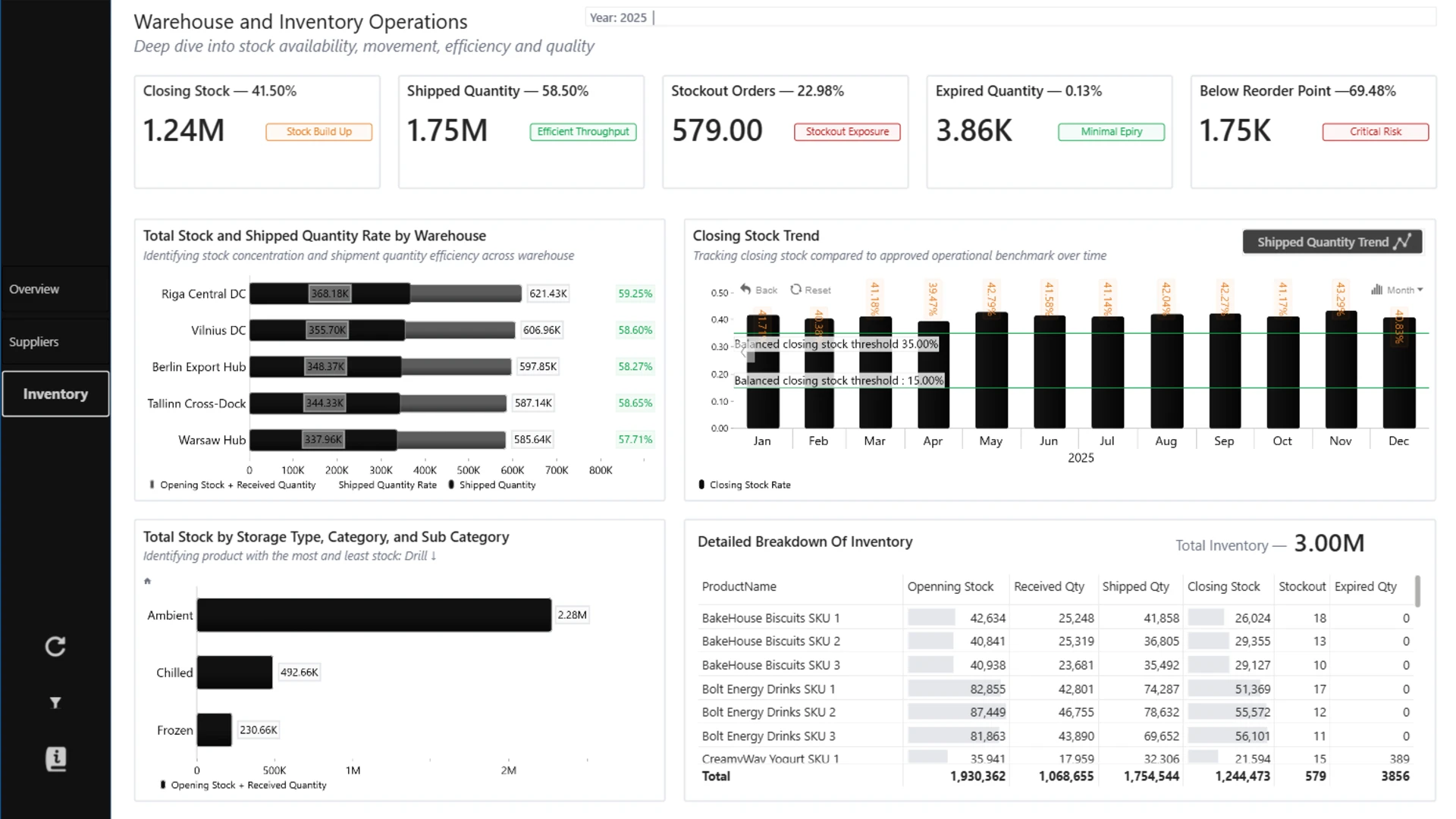Click the trend line icon on toggle button

(x=1404, y=242)
